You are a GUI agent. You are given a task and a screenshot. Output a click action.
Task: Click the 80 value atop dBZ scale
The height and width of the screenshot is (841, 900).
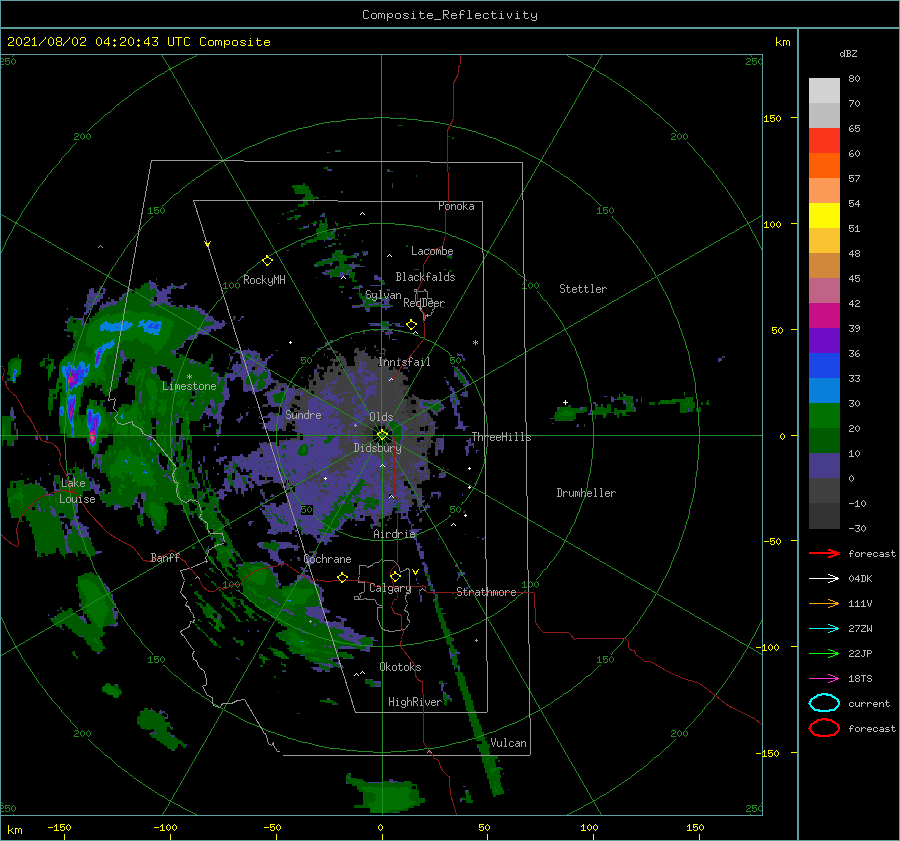854,78
